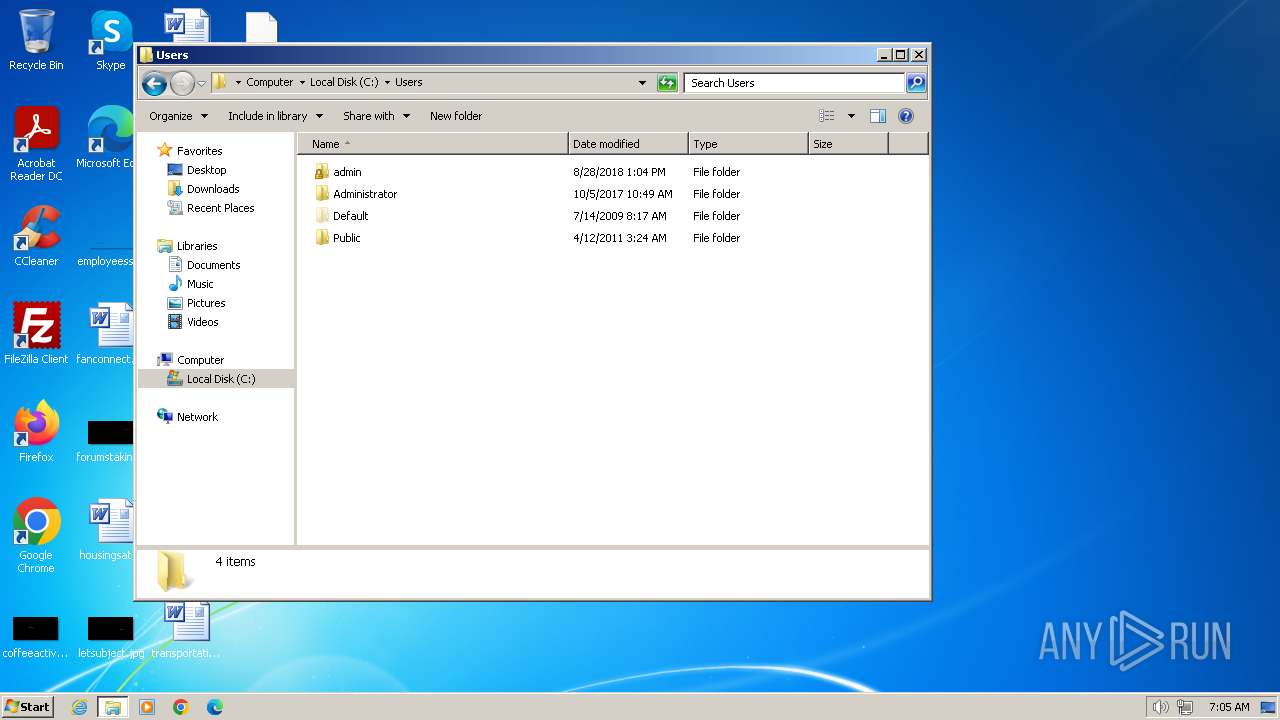
Task: Open Downloads in Favorites
Action: pos(213,189)
